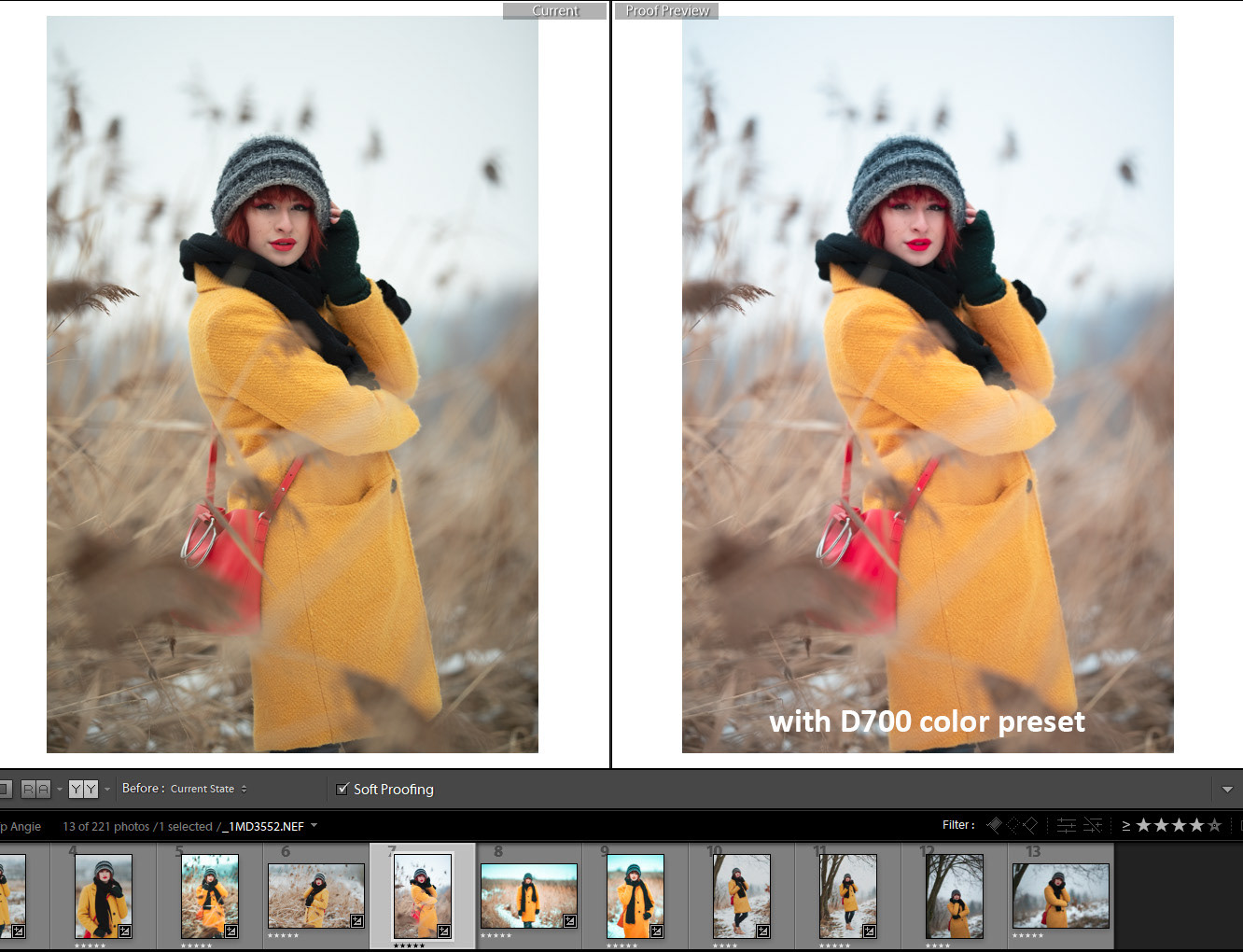Click the Filter: label in the filmstrip bar
The image size is (1243, 952).
(x=958, y=825)
